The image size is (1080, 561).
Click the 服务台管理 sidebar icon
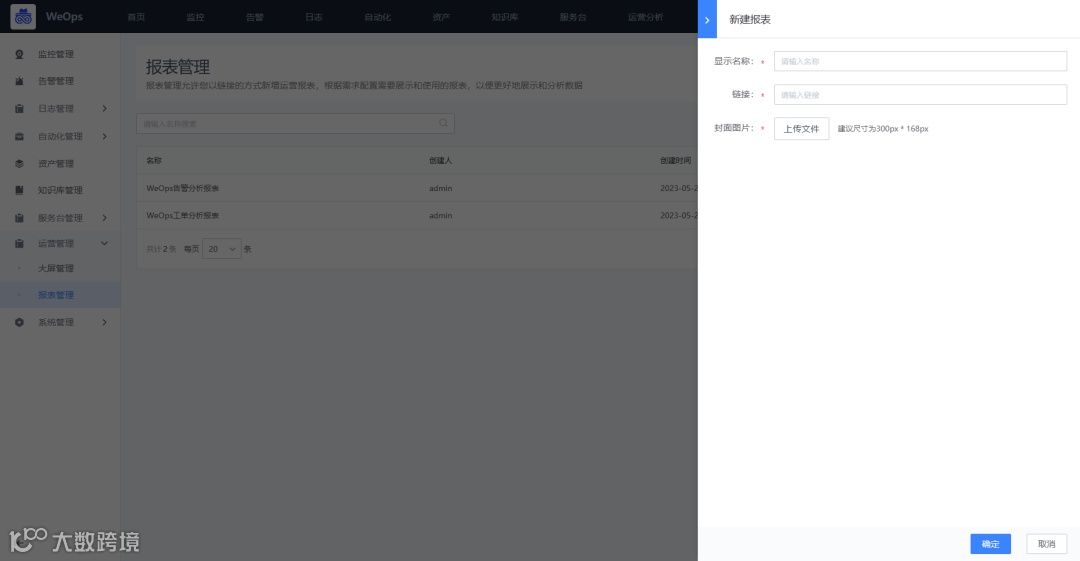pyautogui.click(x=19, y=218)
